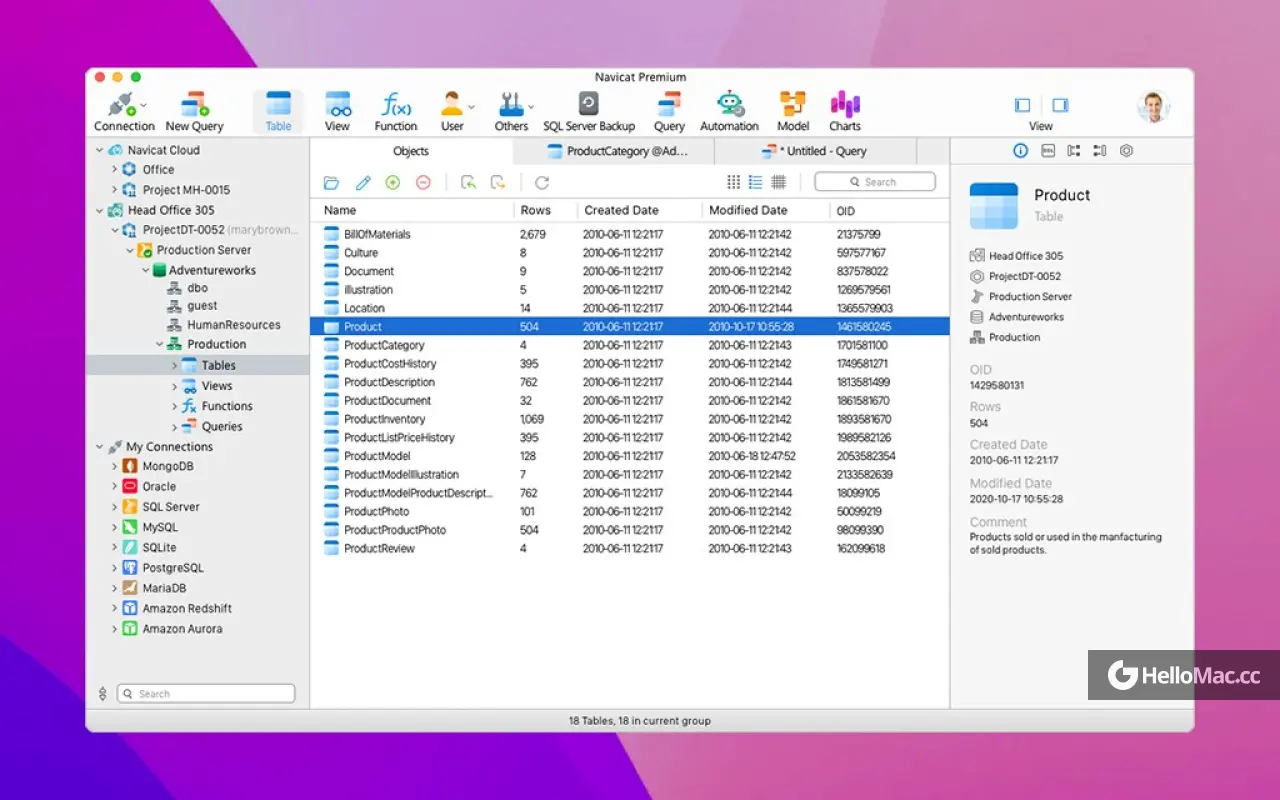This screenshot has width=1280, height=800.
Task: Switch to list view mode
Action: pos(756,182)
